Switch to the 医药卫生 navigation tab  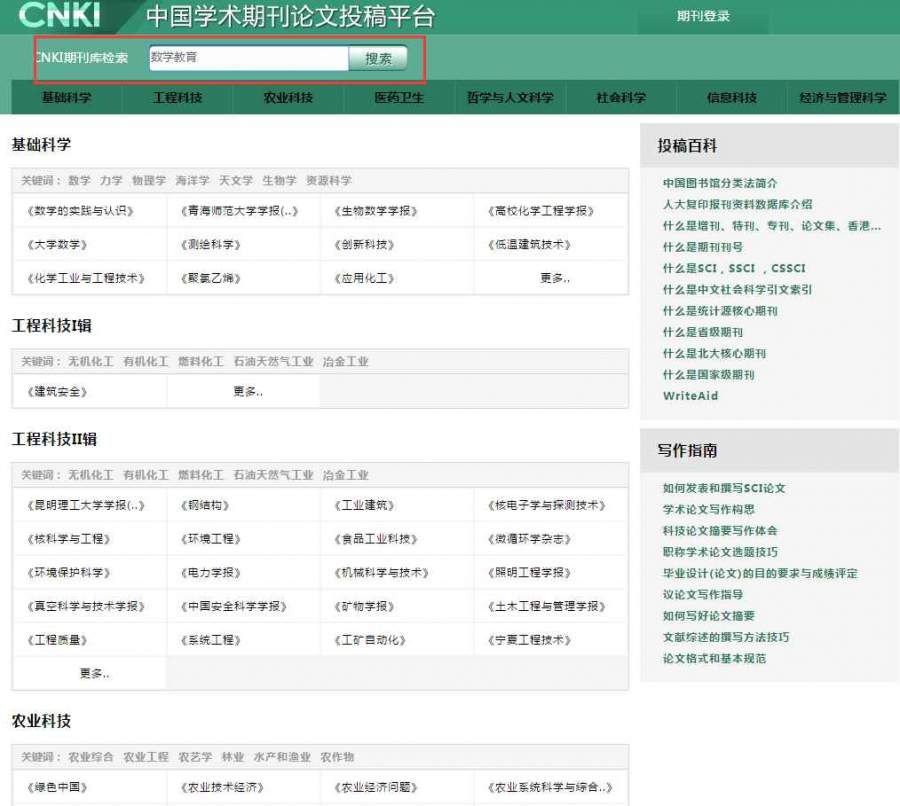coord(399,98)
